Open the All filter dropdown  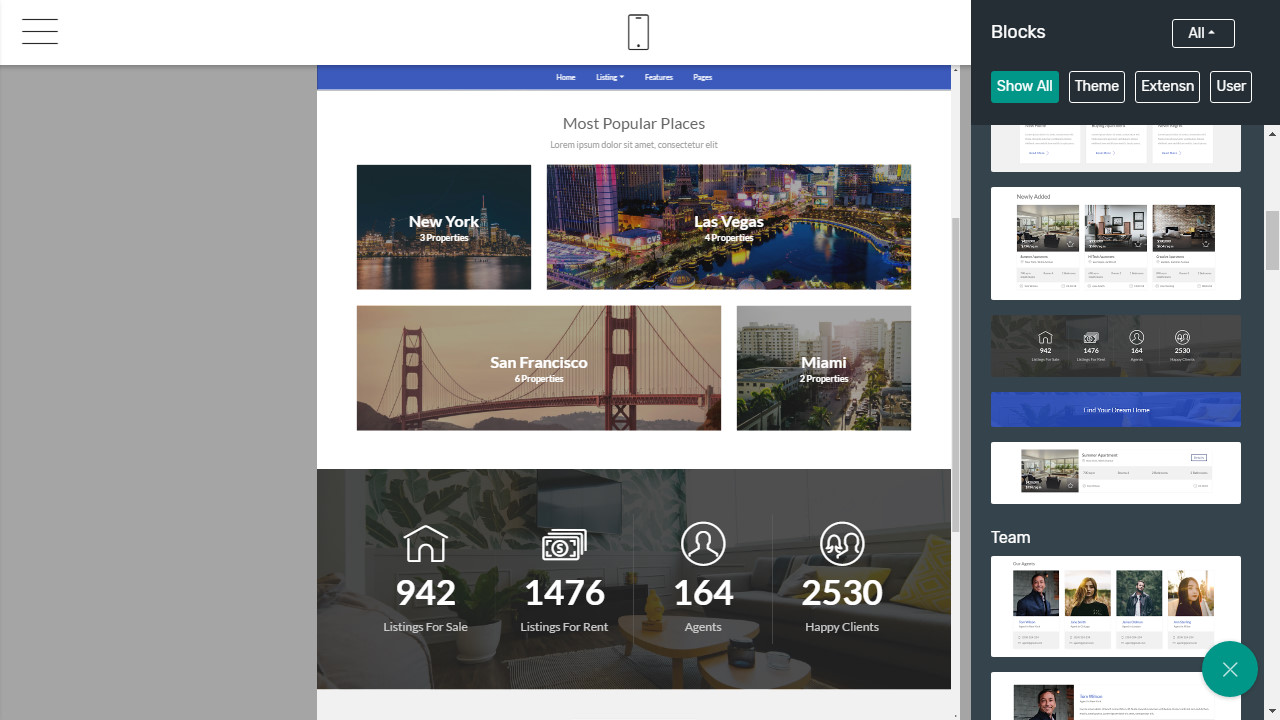pos(1202,33)
